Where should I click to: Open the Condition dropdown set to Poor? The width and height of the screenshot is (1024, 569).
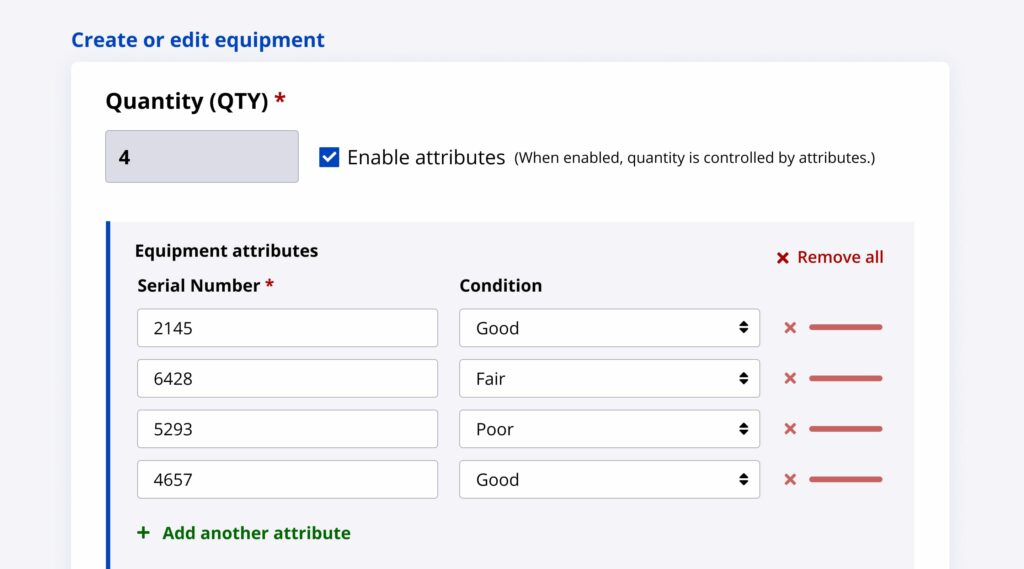click(x=609, y=429)
